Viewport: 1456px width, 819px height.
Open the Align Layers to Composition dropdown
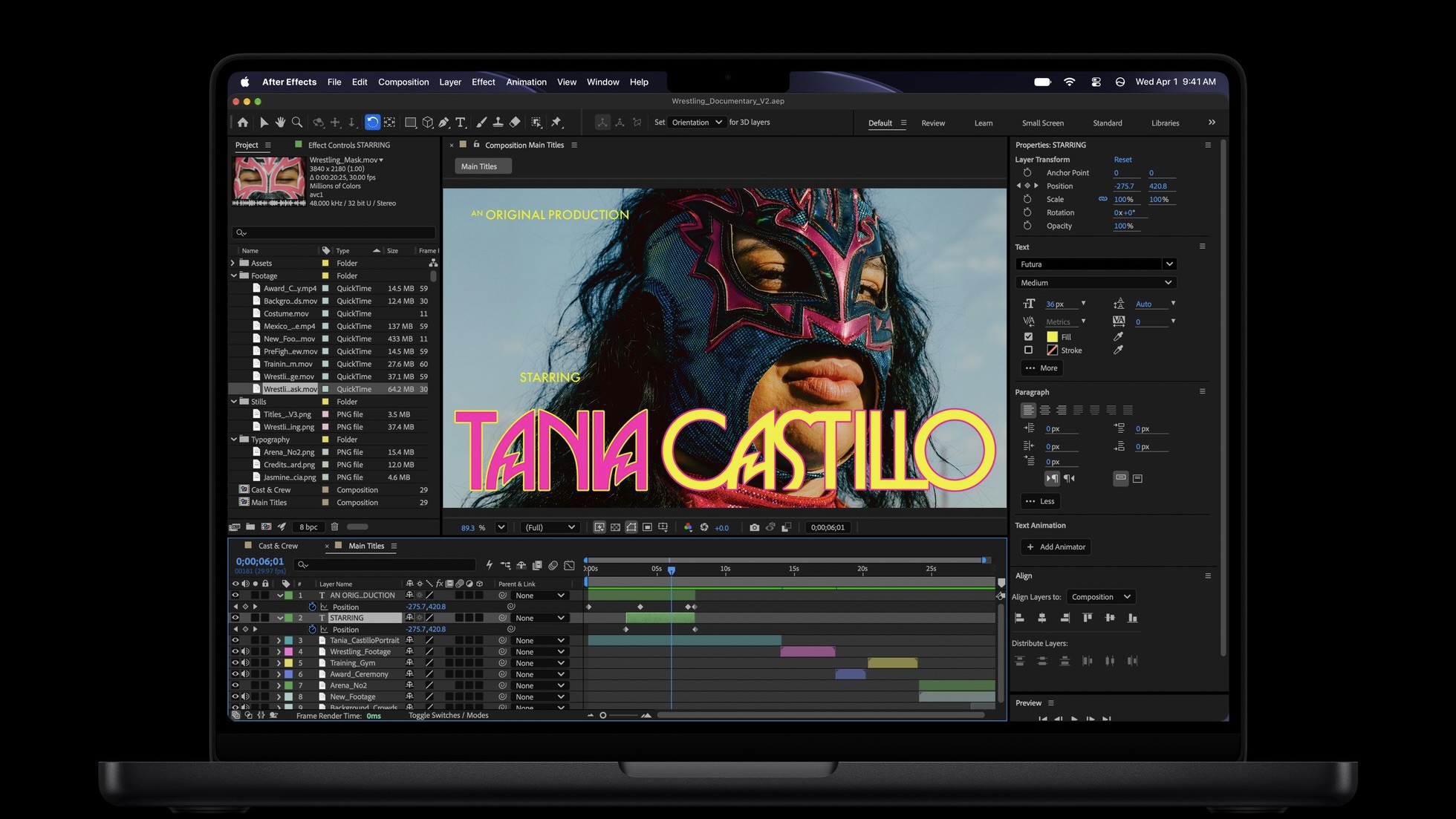(1100, 597)
